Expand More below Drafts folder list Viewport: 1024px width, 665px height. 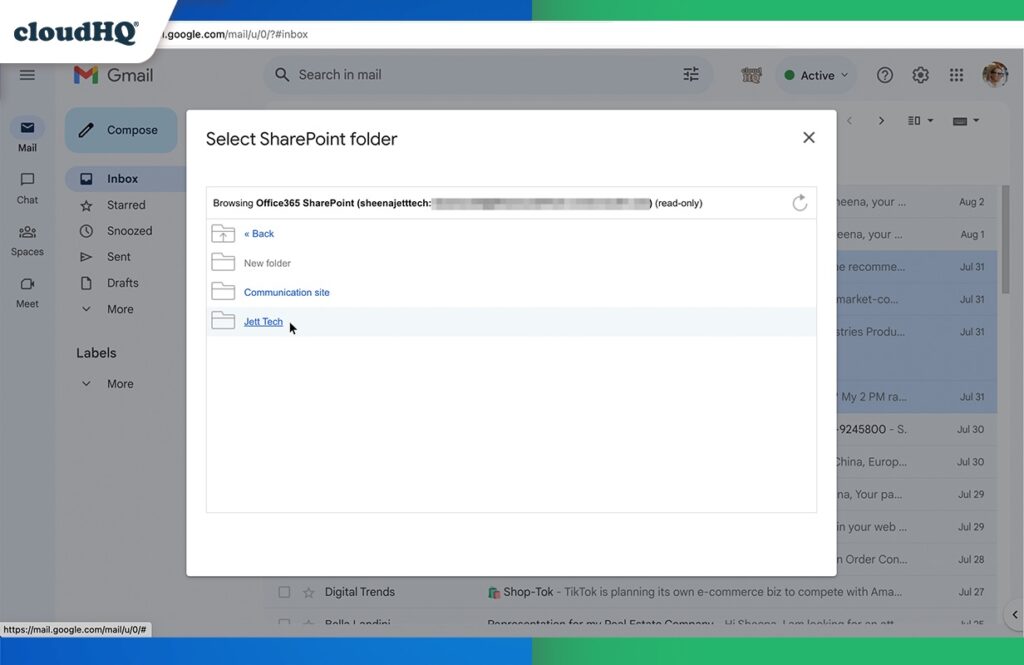pyautogui.click(x=120, y=309)
